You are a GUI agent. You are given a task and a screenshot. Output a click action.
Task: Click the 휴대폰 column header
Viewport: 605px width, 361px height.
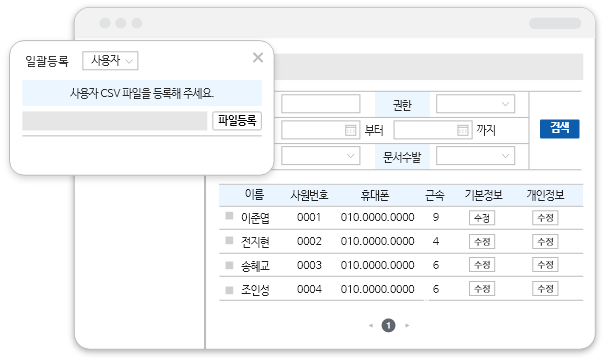coord(375,195)
